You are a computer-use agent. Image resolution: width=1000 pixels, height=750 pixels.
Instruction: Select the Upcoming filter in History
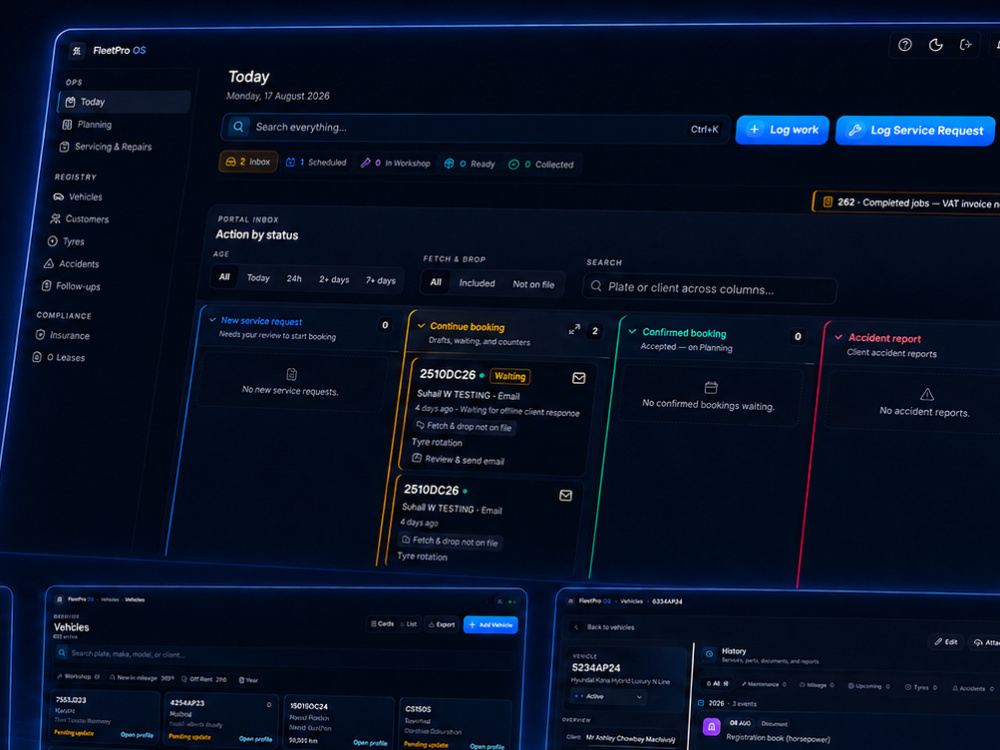point(869,686)
